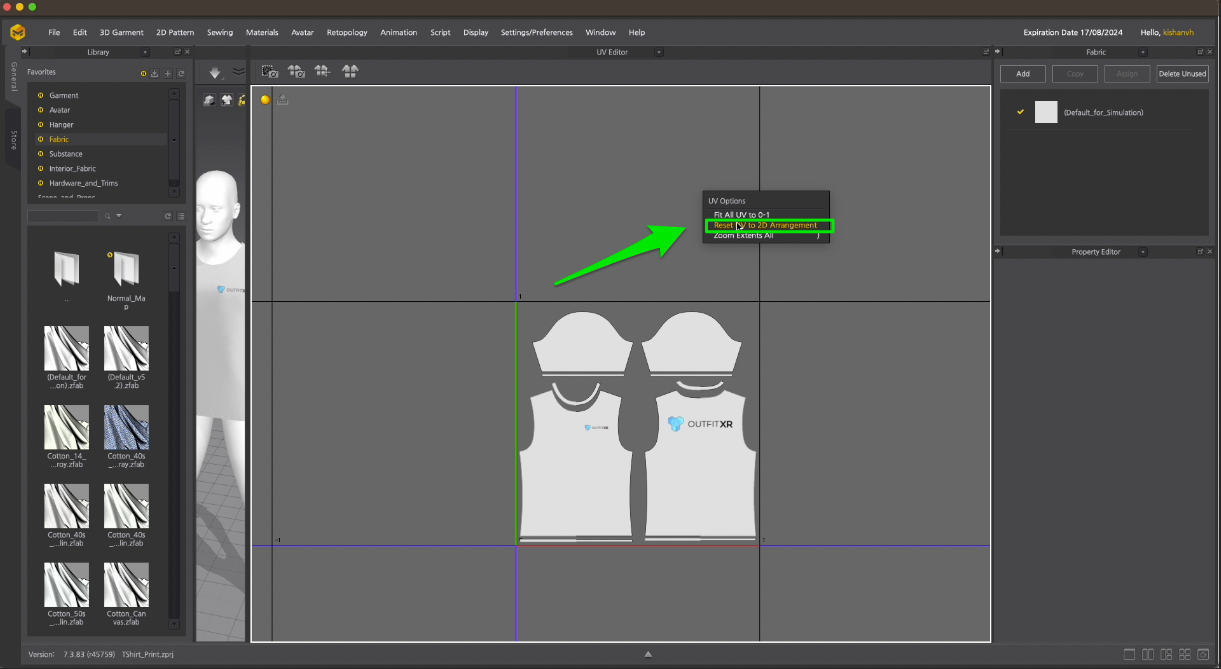Undock the Property Editor panel

pos(1200,252)
